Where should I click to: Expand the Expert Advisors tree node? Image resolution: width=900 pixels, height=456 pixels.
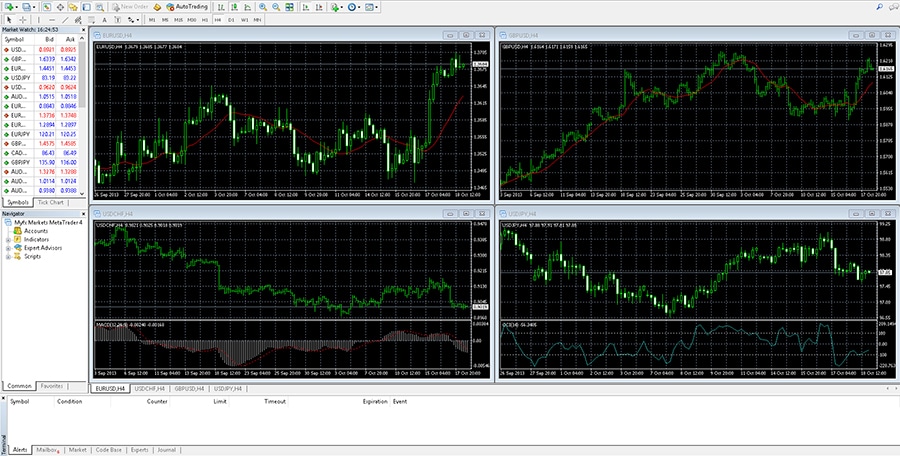8,248
